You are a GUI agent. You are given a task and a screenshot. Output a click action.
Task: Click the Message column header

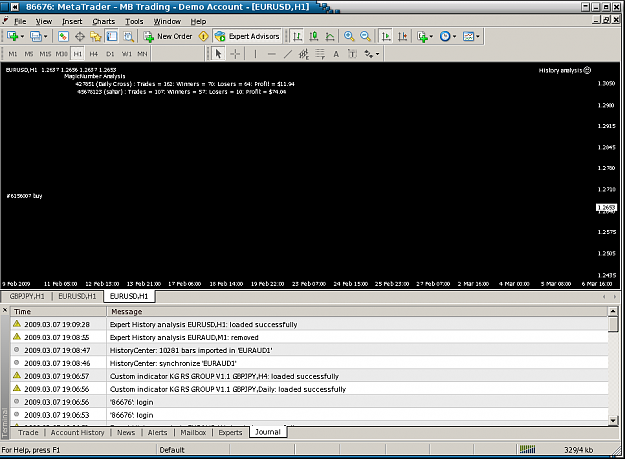(x=357, y=312)
